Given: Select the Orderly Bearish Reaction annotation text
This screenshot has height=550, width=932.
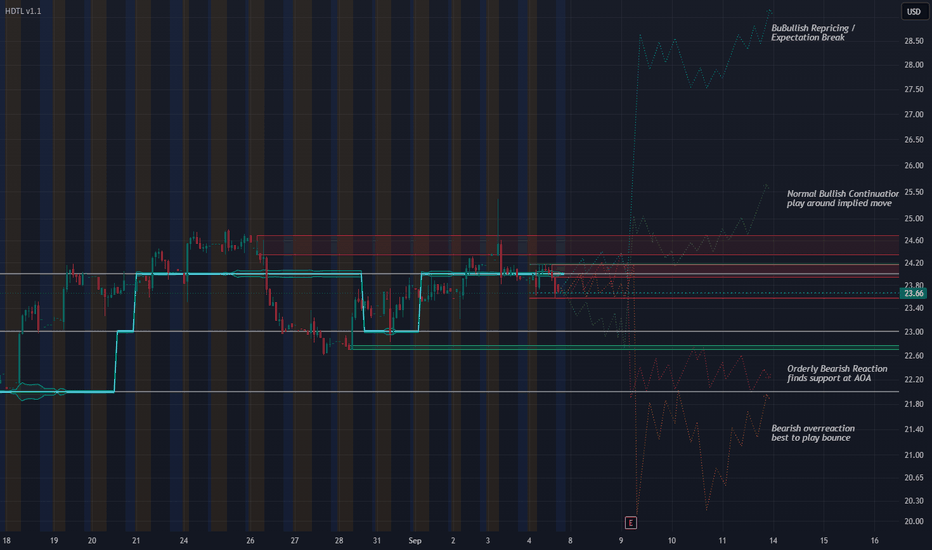Looking at the screenshot, I should point(837,373).
